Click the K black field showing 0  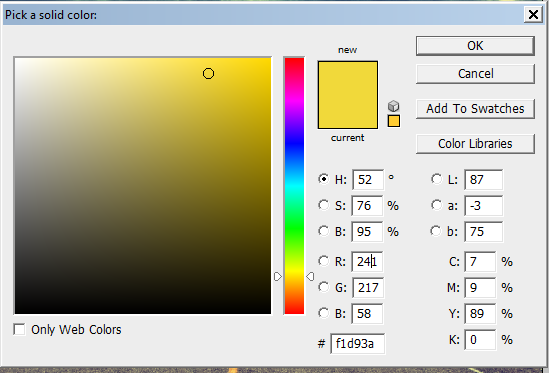pos(480,339)
